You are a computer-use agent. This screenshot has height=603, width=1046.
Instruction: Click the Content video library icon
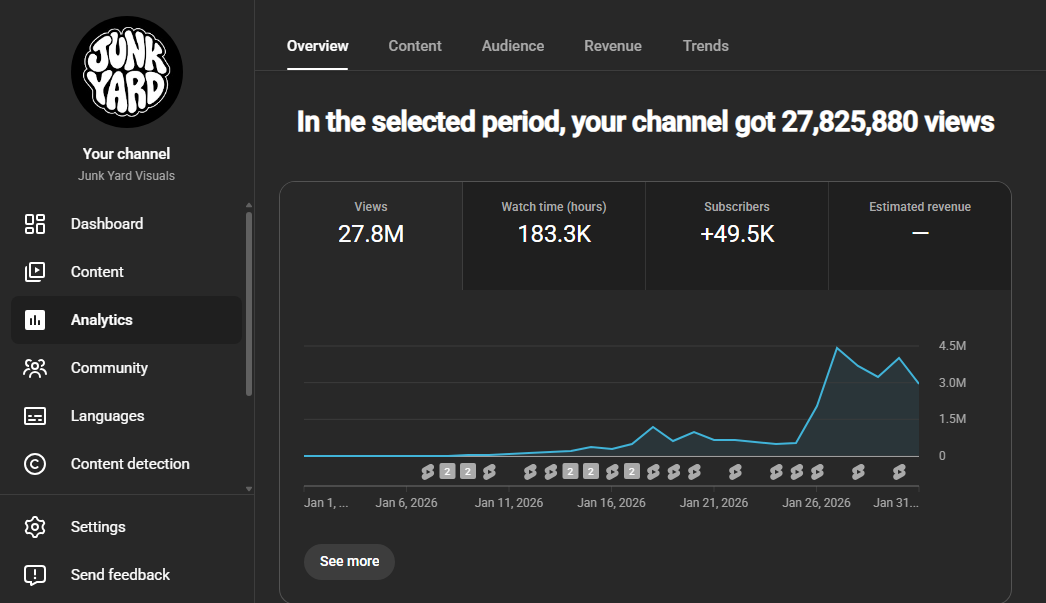click(x=35, y=272)
